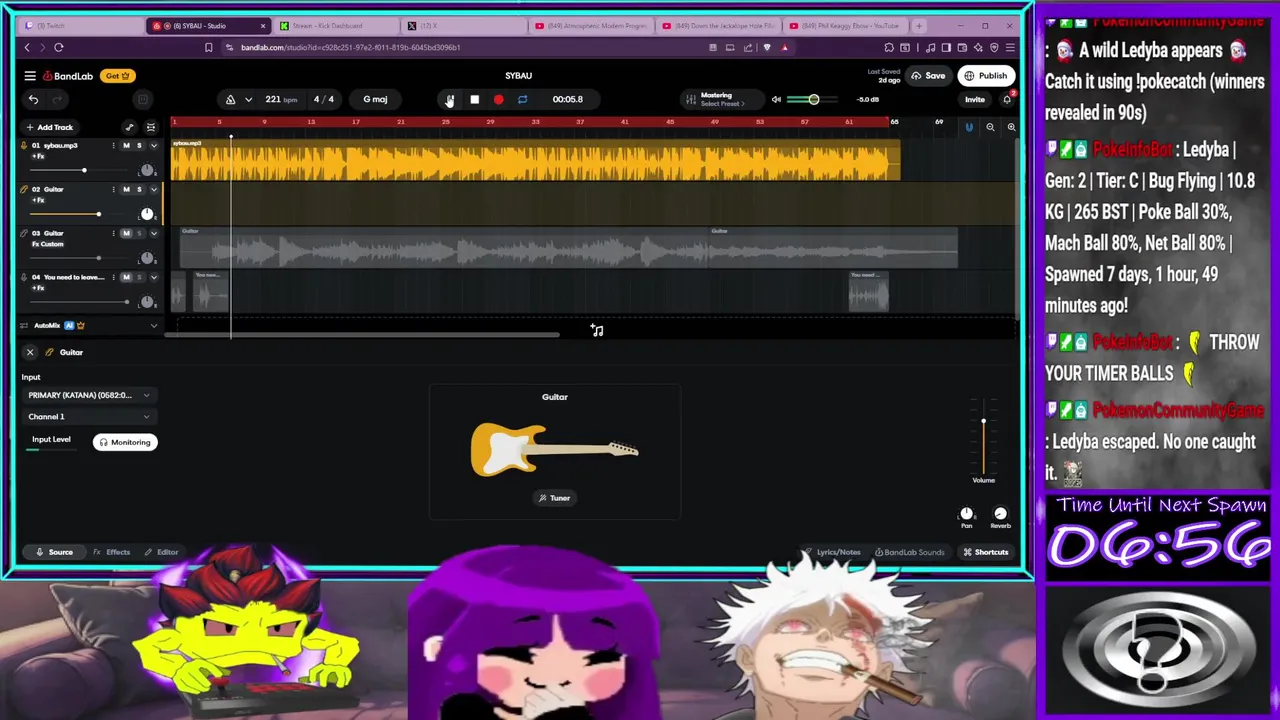Click the BandLab logo
This screenshot has height=720, width=1280.
tap(68, 76)
